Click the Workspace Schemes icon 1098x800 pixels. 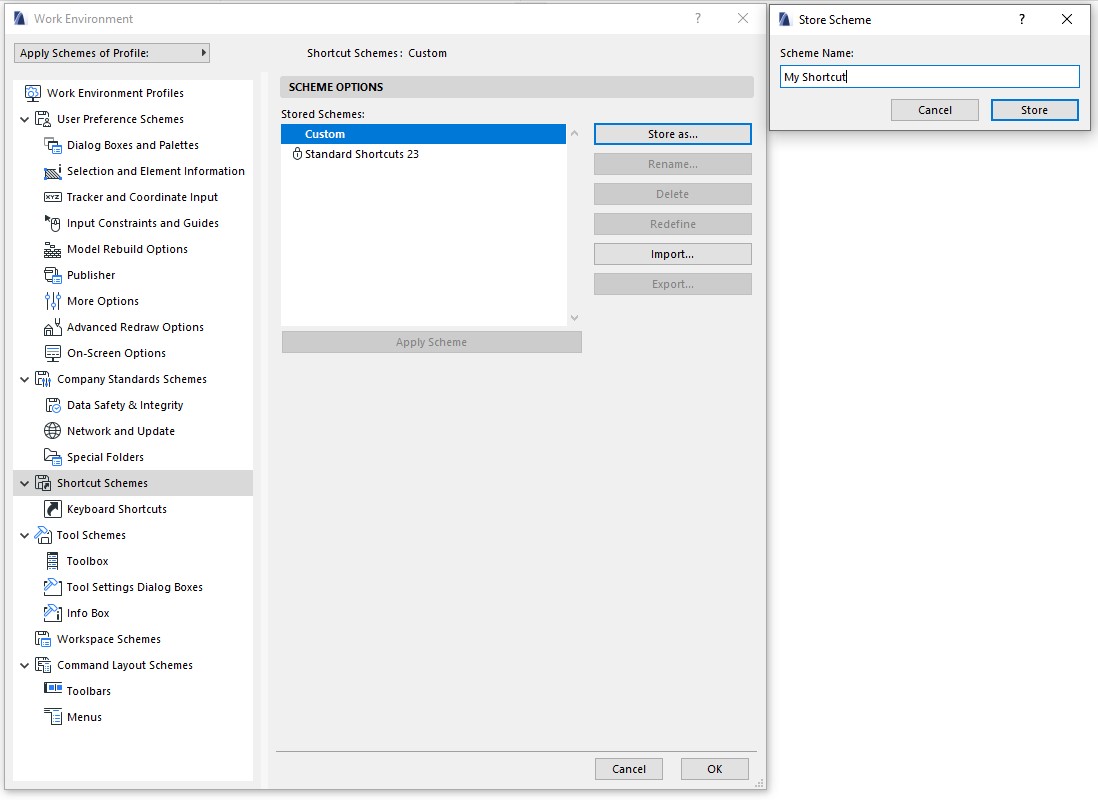coord(43,639)
